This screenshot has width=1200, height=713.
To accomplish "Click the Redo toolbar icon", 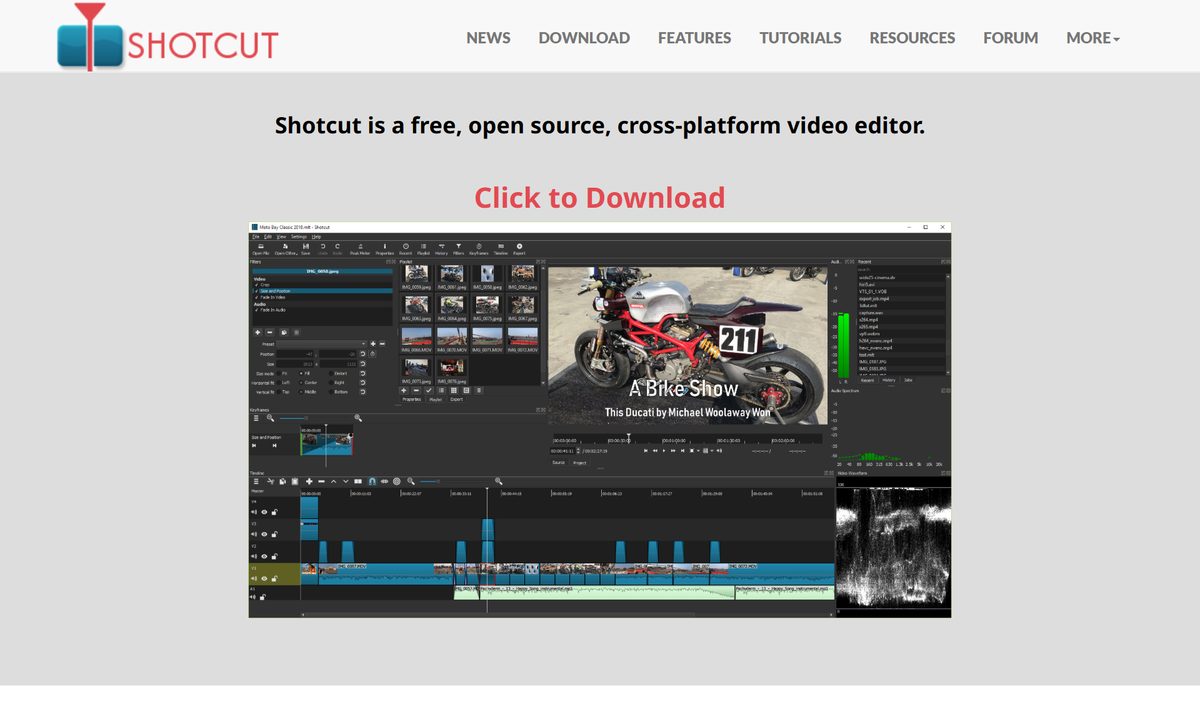I will (x=337, y=246).
